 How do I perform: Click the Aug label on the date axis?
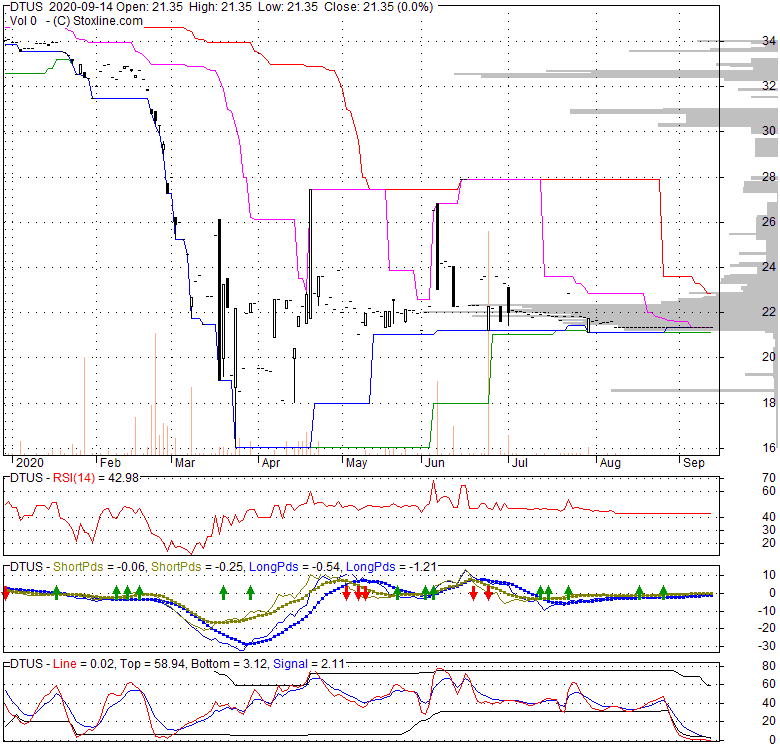(x=610, y=463)
